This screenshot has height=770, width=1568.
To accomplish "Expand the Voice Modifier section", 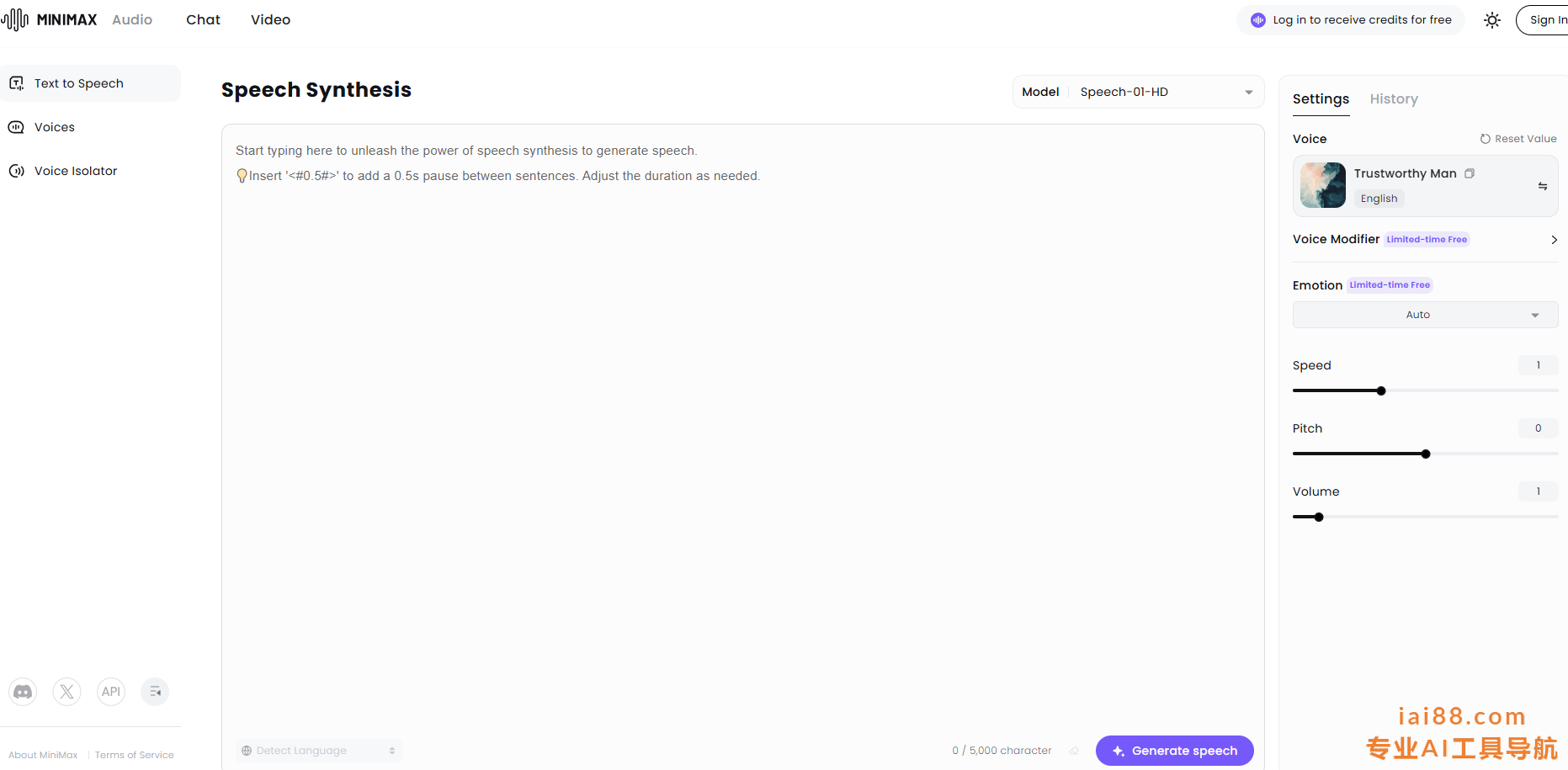I will (1553, 240).
